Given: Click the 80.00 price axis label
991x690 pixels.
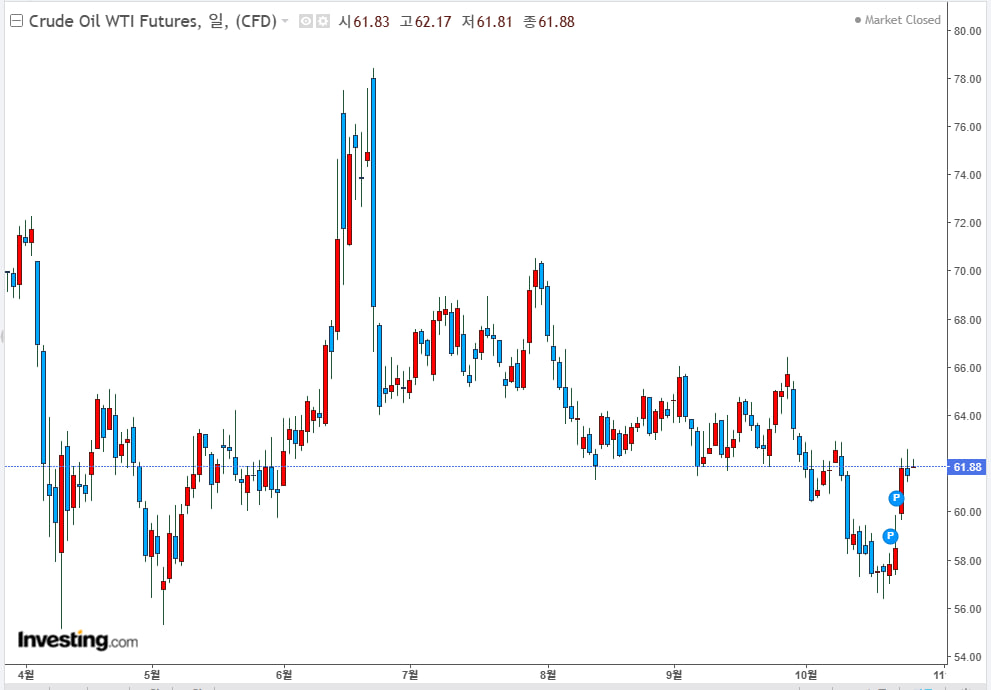Looking at the screenshot, I should 966,31.
